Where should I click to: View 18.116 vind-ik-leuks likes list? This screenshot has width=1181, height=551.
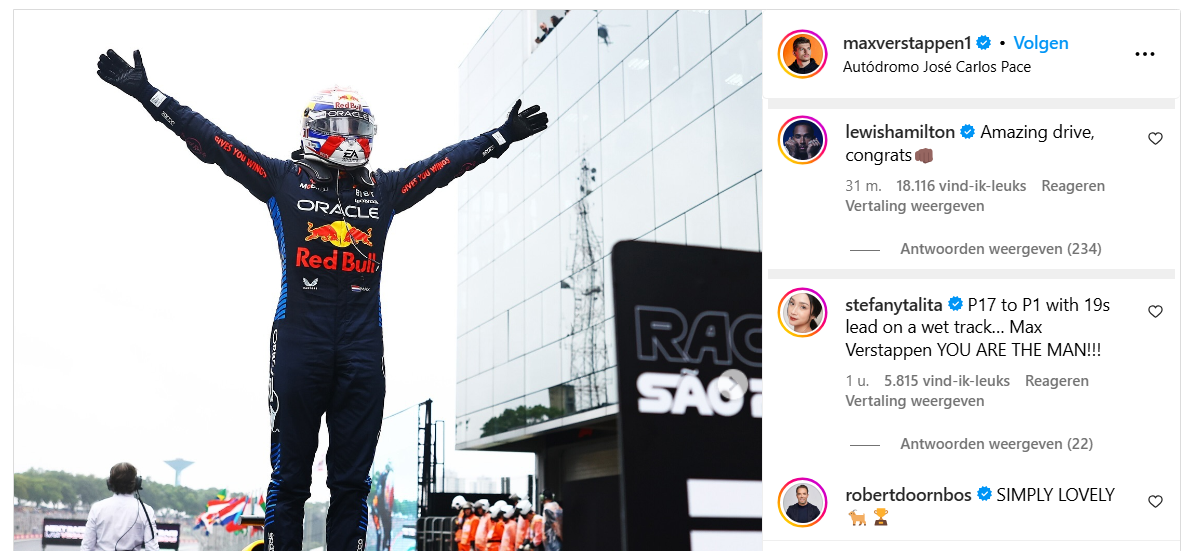961,186
